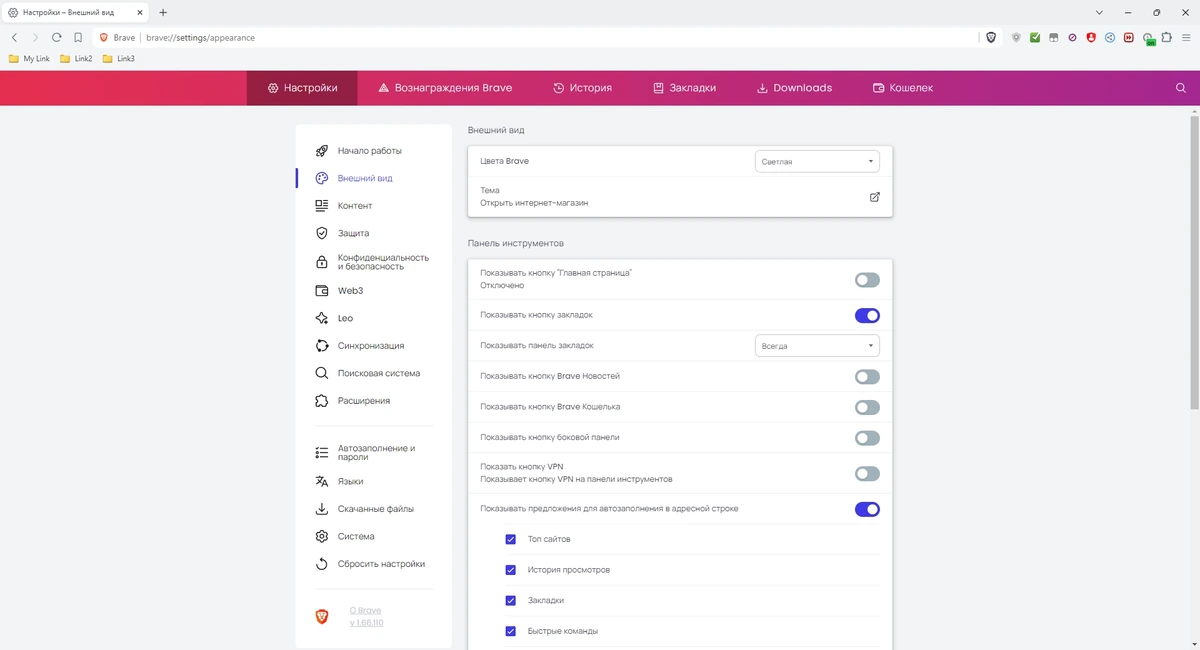Image resolution: width=1200 pixels, height=650 pixels.
Task: Open Автозаполнение и пароли section
Action: coord(374,453)
